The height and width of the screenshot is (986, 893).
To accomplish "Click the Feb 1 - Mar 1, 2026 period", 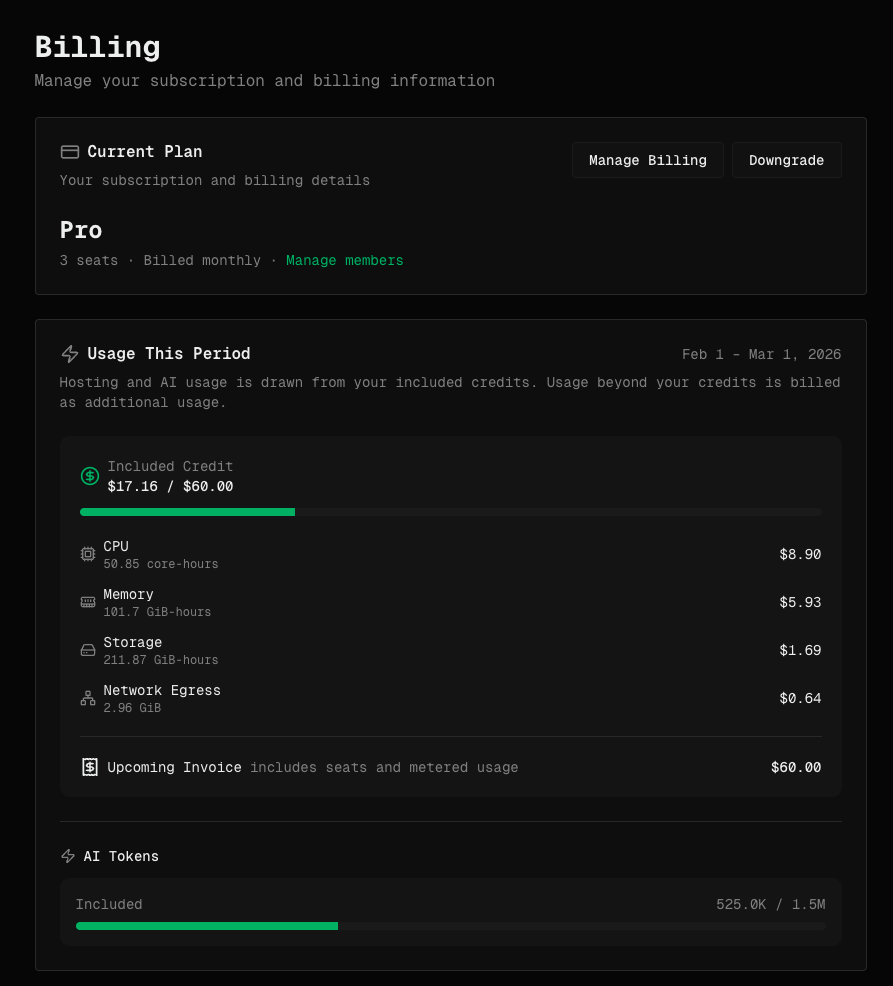I will click(x=761, y=354).
